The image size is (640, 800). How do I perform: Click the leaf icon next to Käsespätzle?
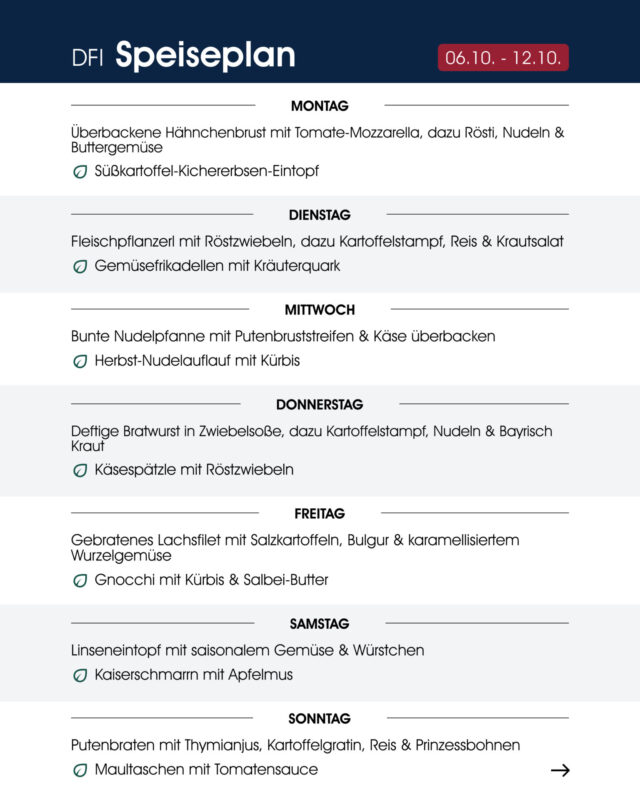click(x=80, y=470)
